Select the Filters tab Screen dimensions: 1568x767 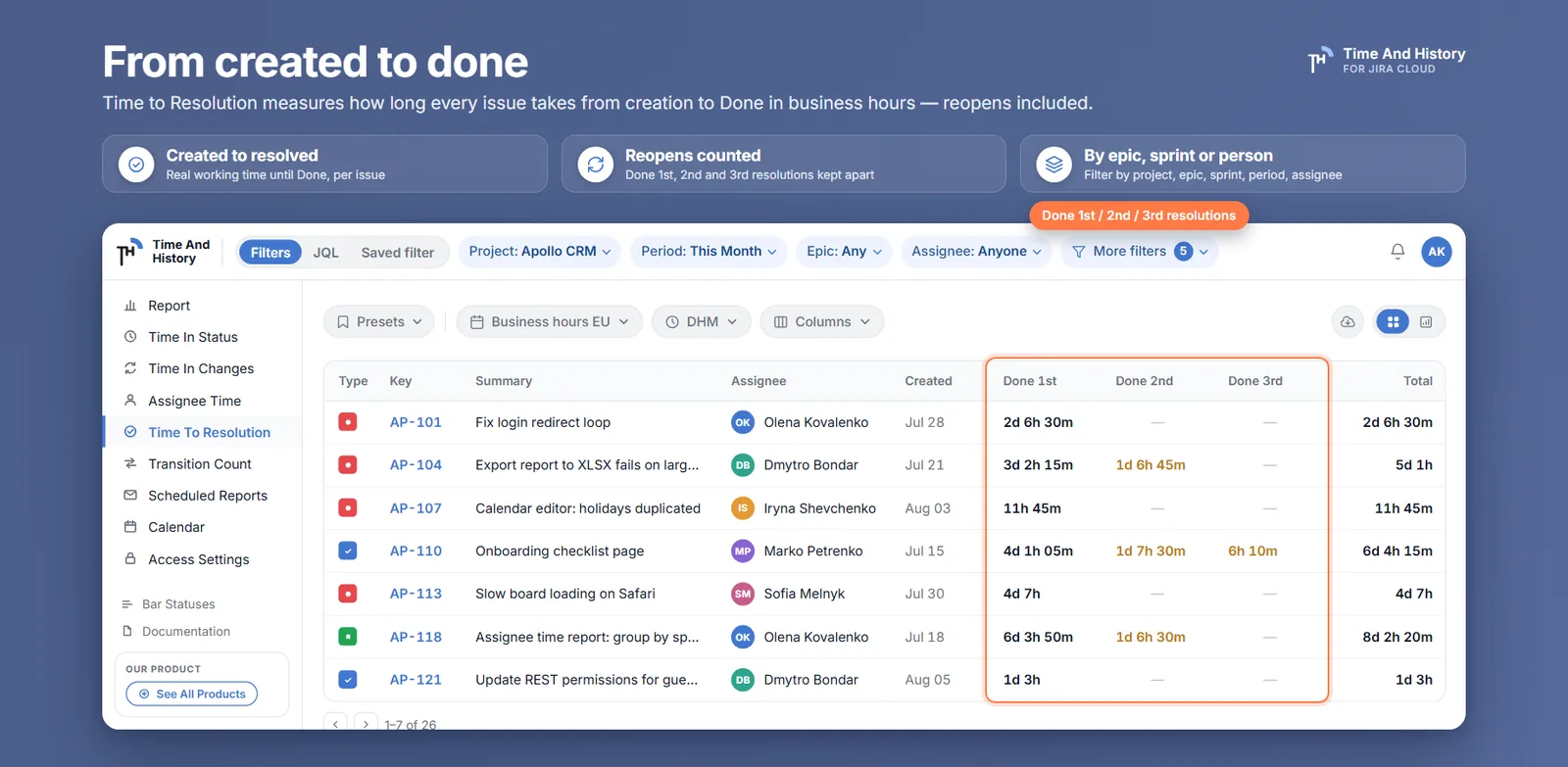coord(270,253)
